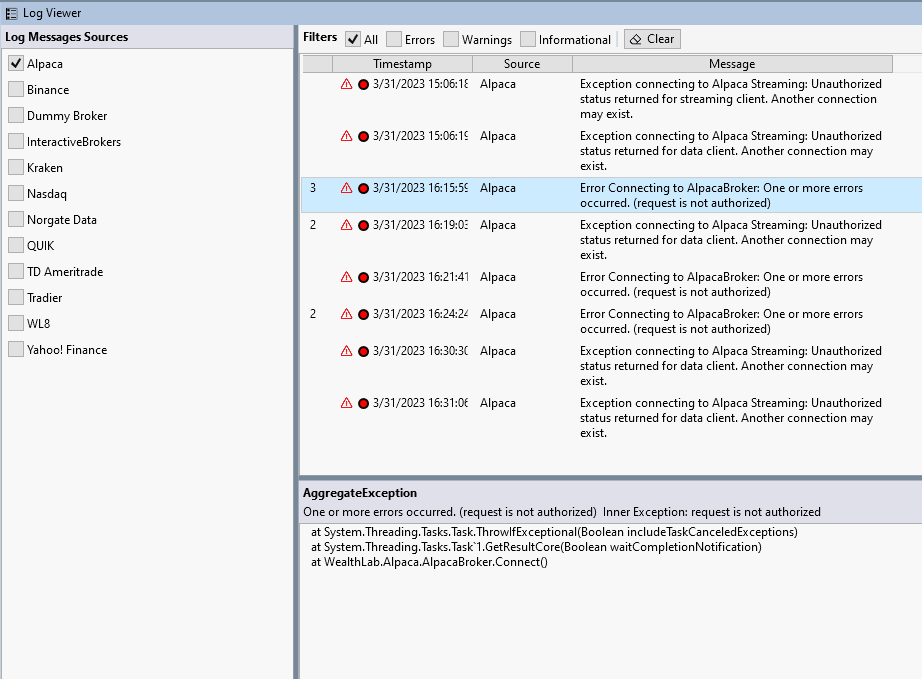Enable the Errors filter

[394, 39]
